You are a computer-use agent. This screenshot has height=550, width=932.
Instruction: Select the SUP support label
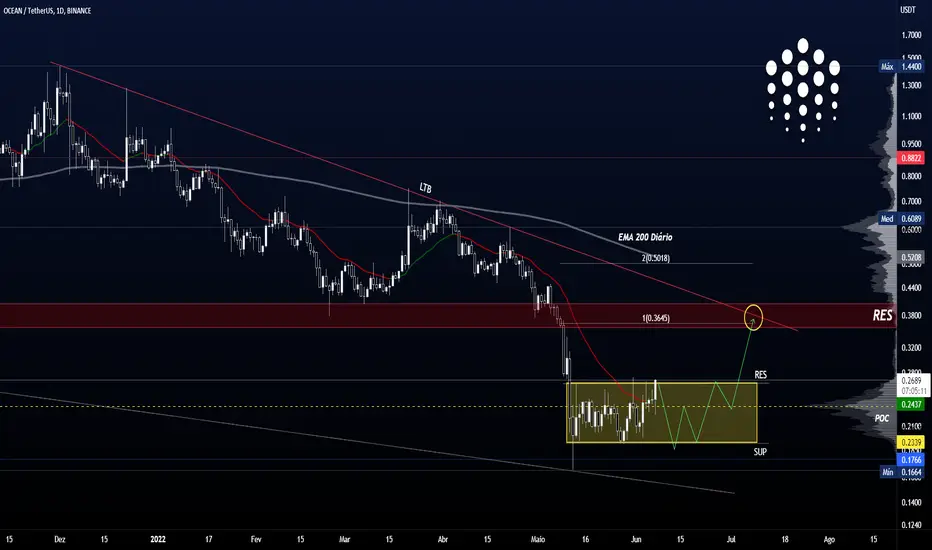[x=760, y=452]
